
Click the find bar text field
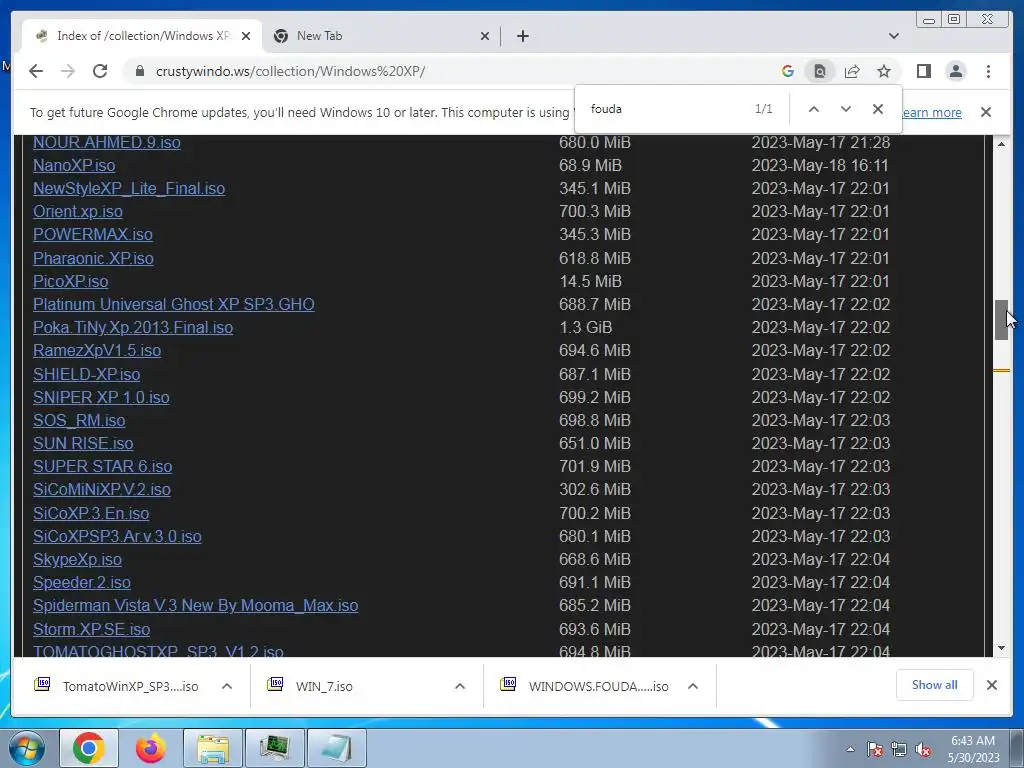[666, 109]
